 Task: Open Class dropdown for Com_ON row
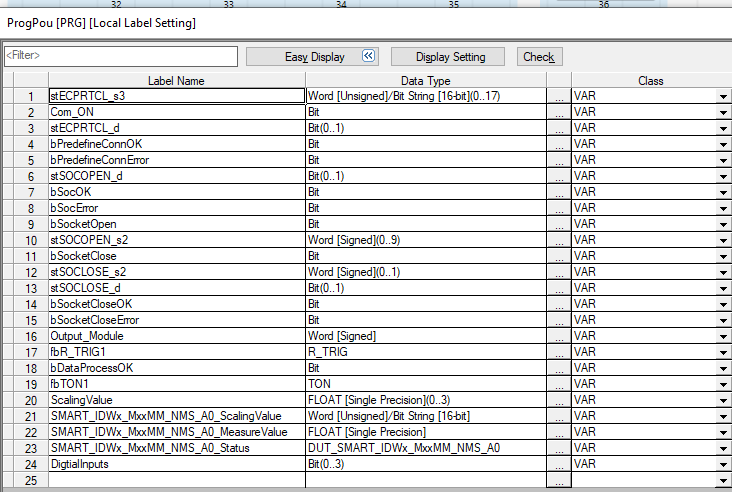pyautogui.click(x=723, y=112)
